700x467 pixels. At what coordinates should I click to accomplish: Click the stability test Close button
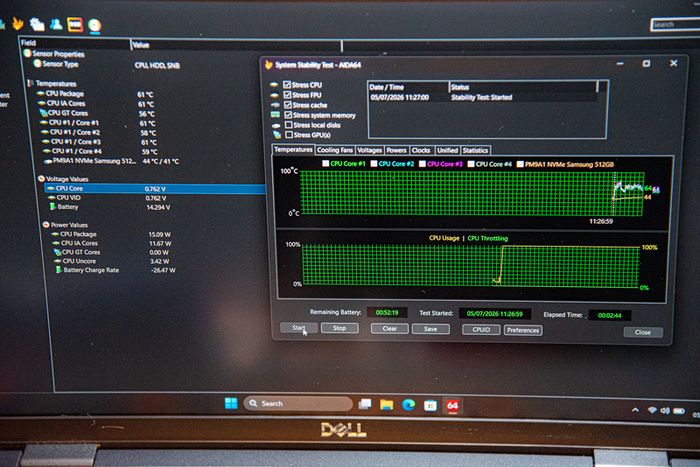click(643, 332)
